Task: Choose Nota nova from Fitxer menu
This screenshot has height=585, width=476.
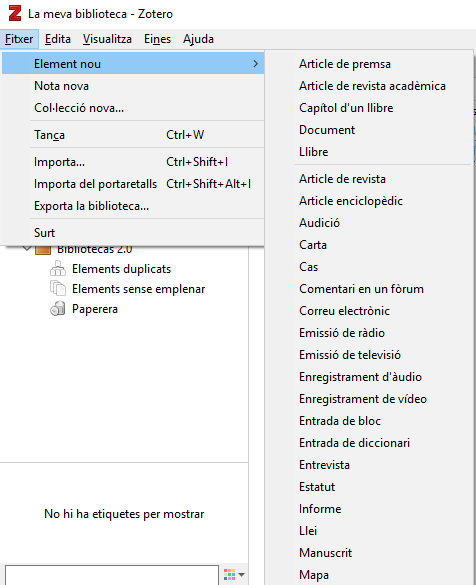Action: point(133,86)
